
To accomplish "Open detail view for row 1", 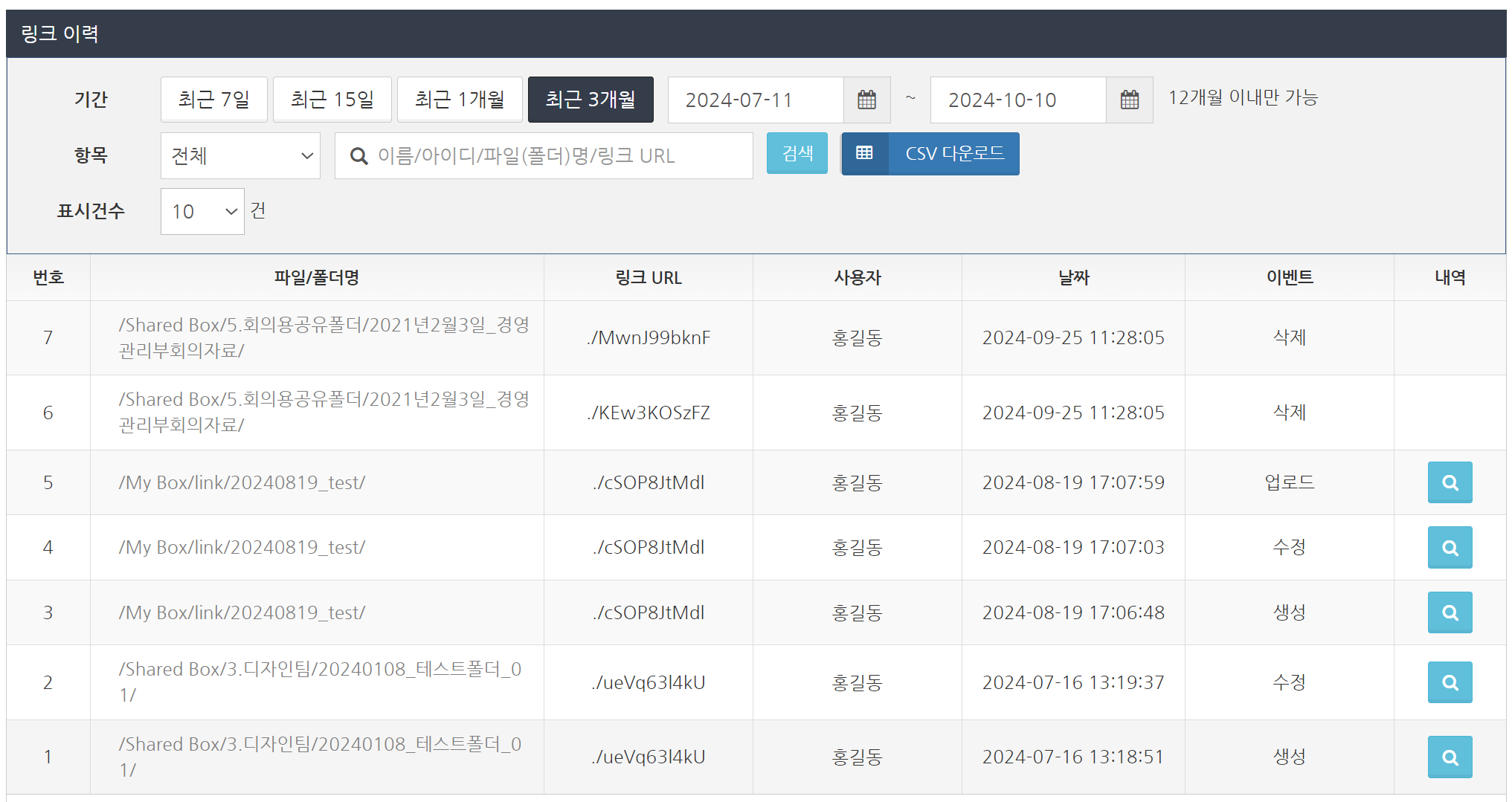I will [1449, 757].
